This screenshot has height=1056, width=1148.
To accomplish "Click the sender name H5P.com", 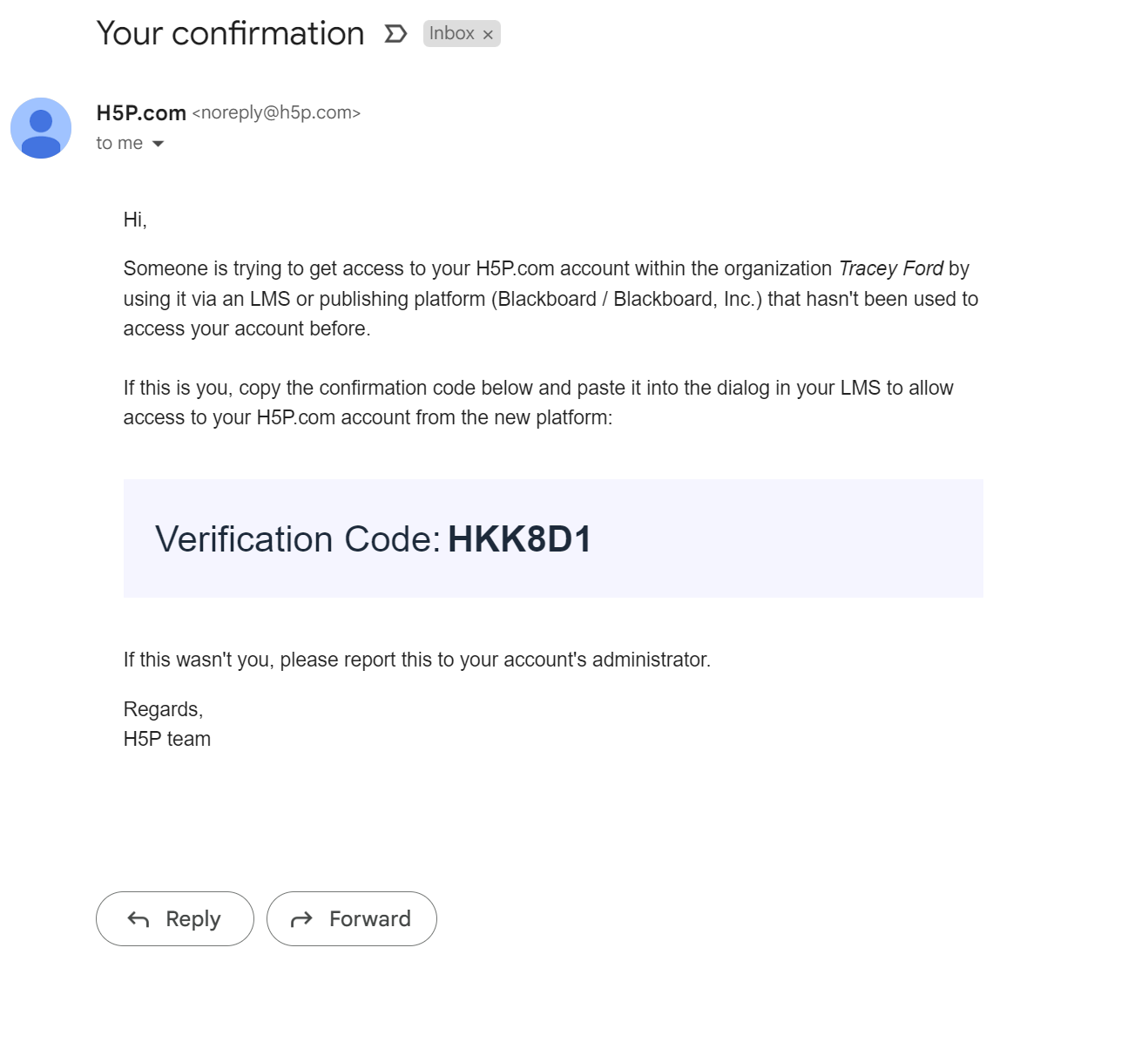I will [x=141, y=113].
